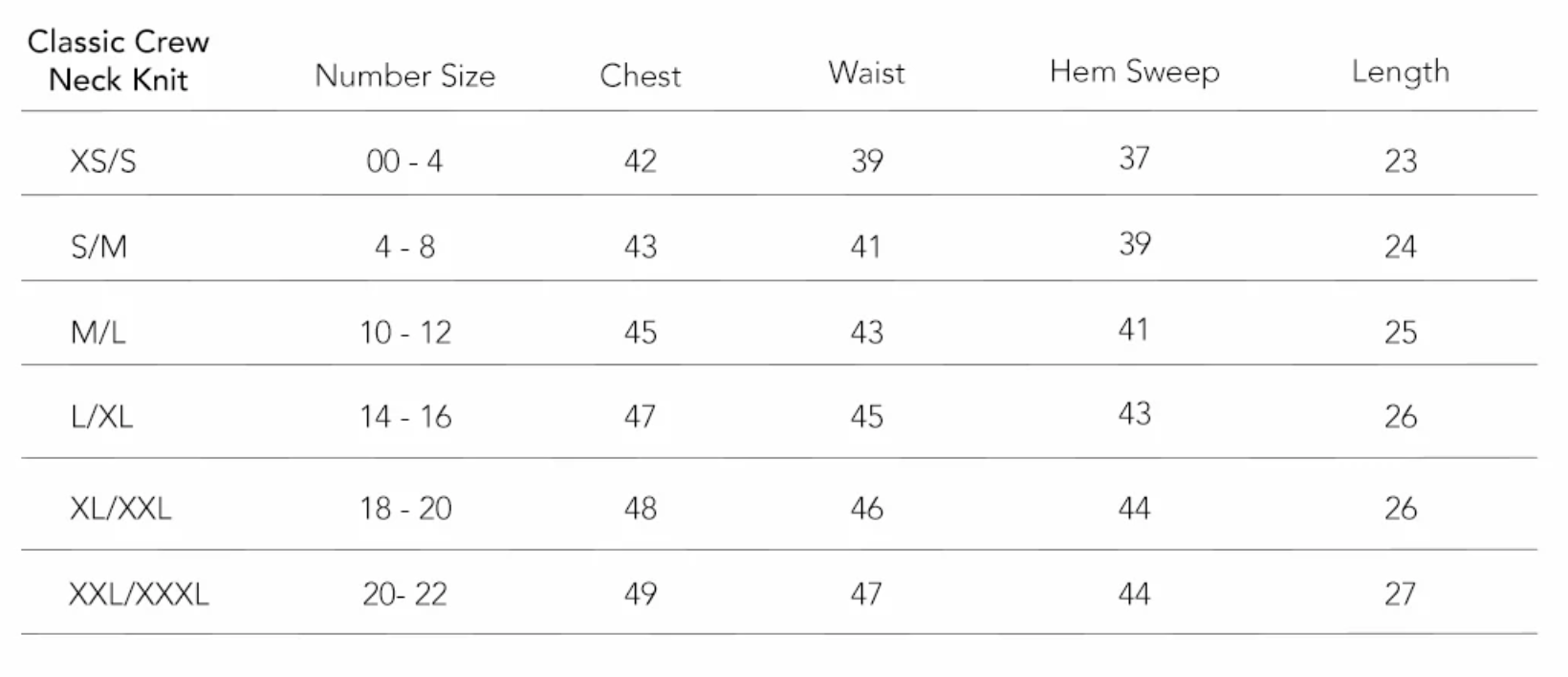
Task: Select the Length column header
Action: pyautogui.click(x=1401, y=72)
